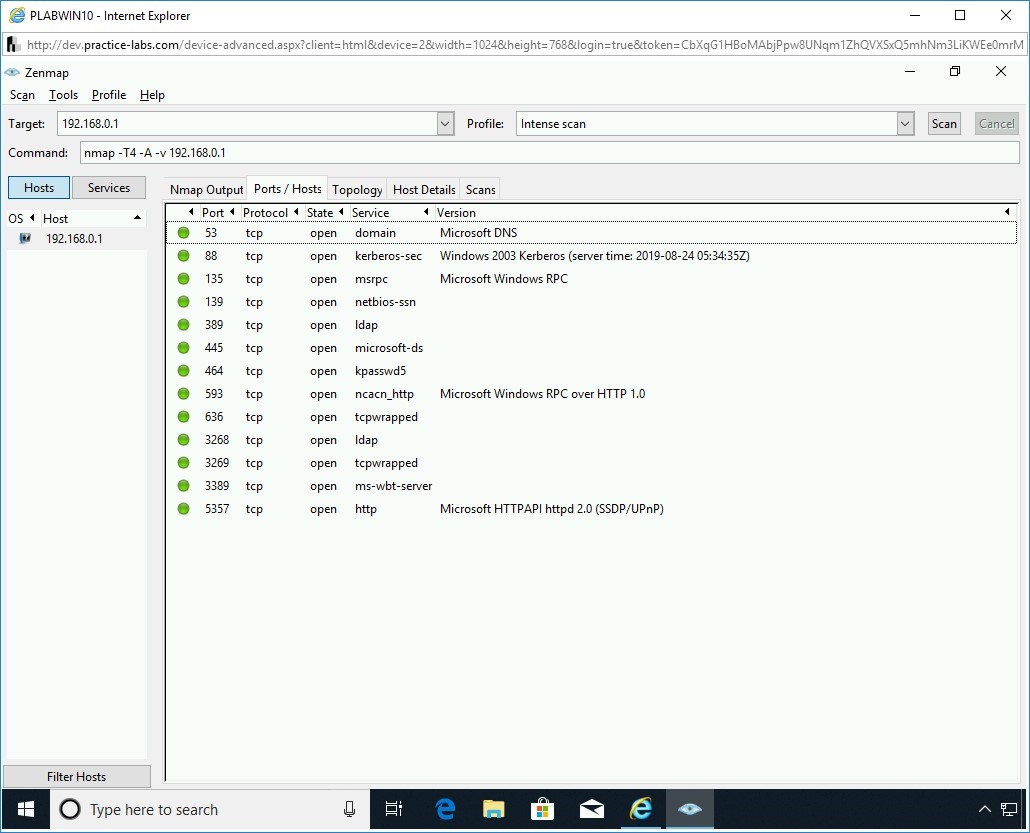
Task: Click the green status dot for port 5357
Action: tap(183, 509)
